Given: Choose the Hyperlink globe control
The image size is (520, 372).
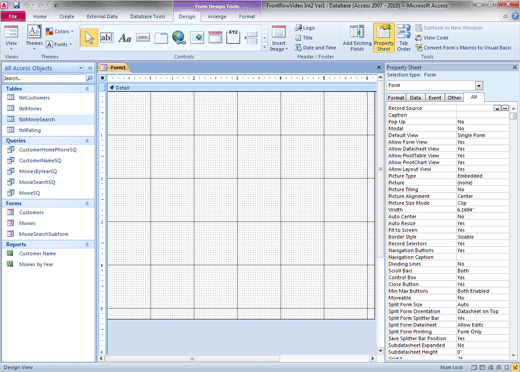Looking at the screenshot, I should click(179, 37).
